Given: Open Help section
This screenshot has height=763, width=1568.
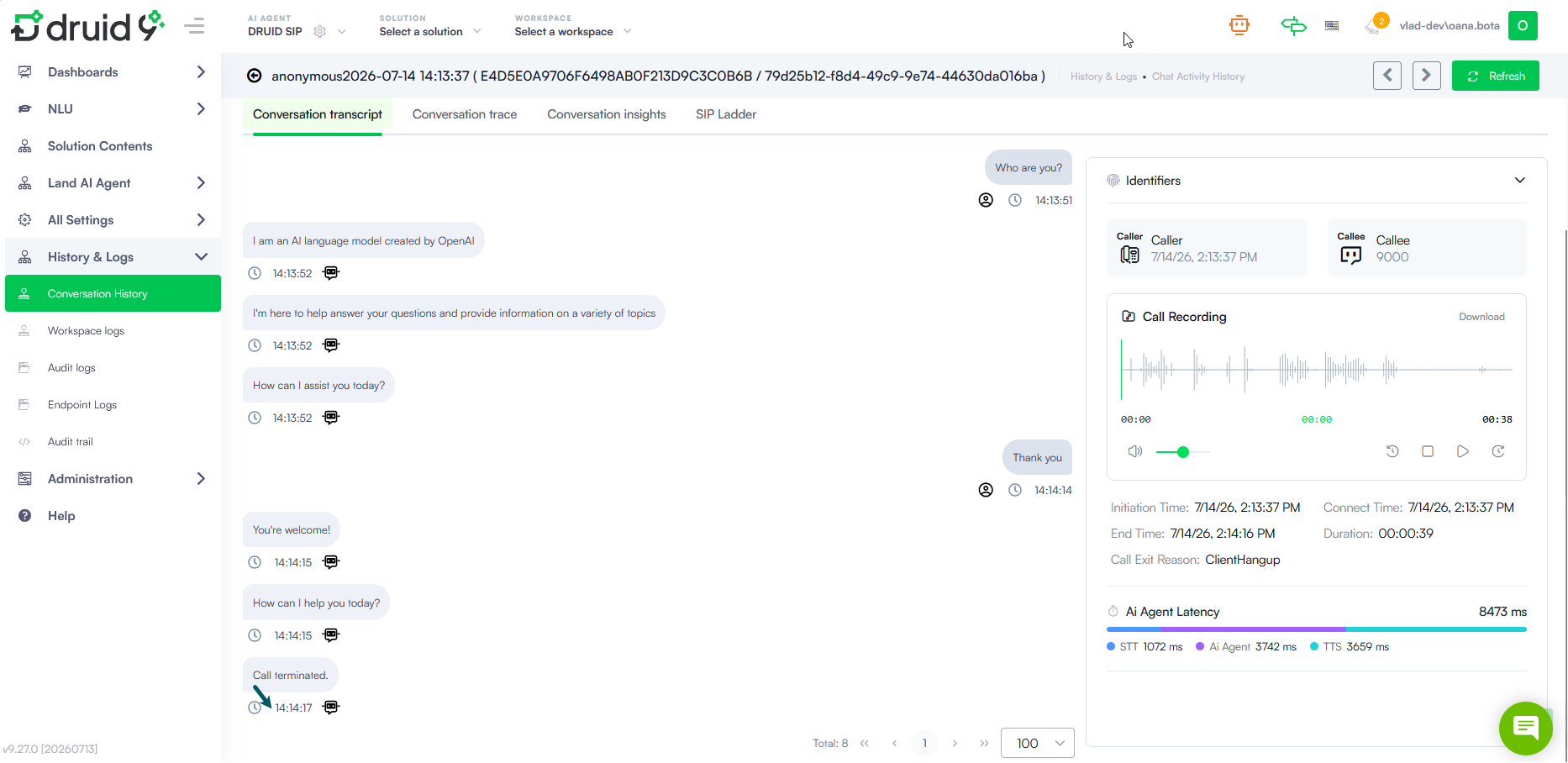Looking at the screenshot, I should point(113,516).
